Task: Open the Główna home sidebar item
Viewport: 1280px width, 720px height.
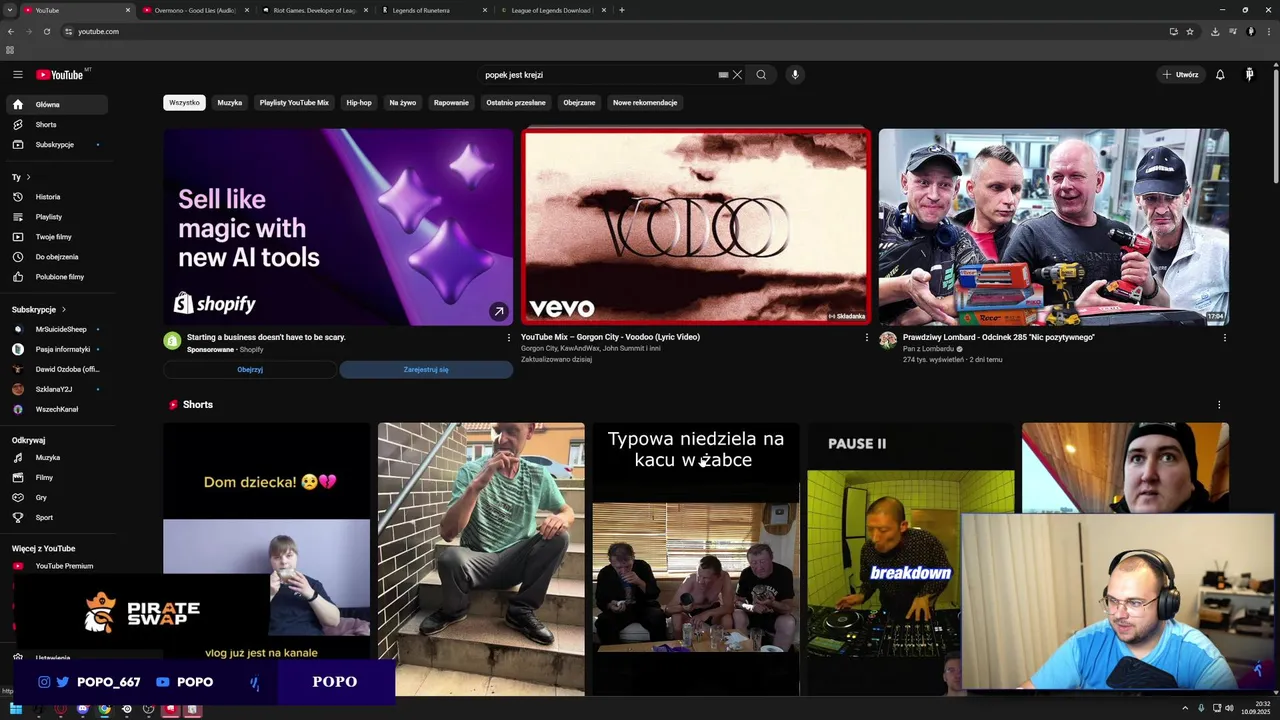Action: [57, 105]
